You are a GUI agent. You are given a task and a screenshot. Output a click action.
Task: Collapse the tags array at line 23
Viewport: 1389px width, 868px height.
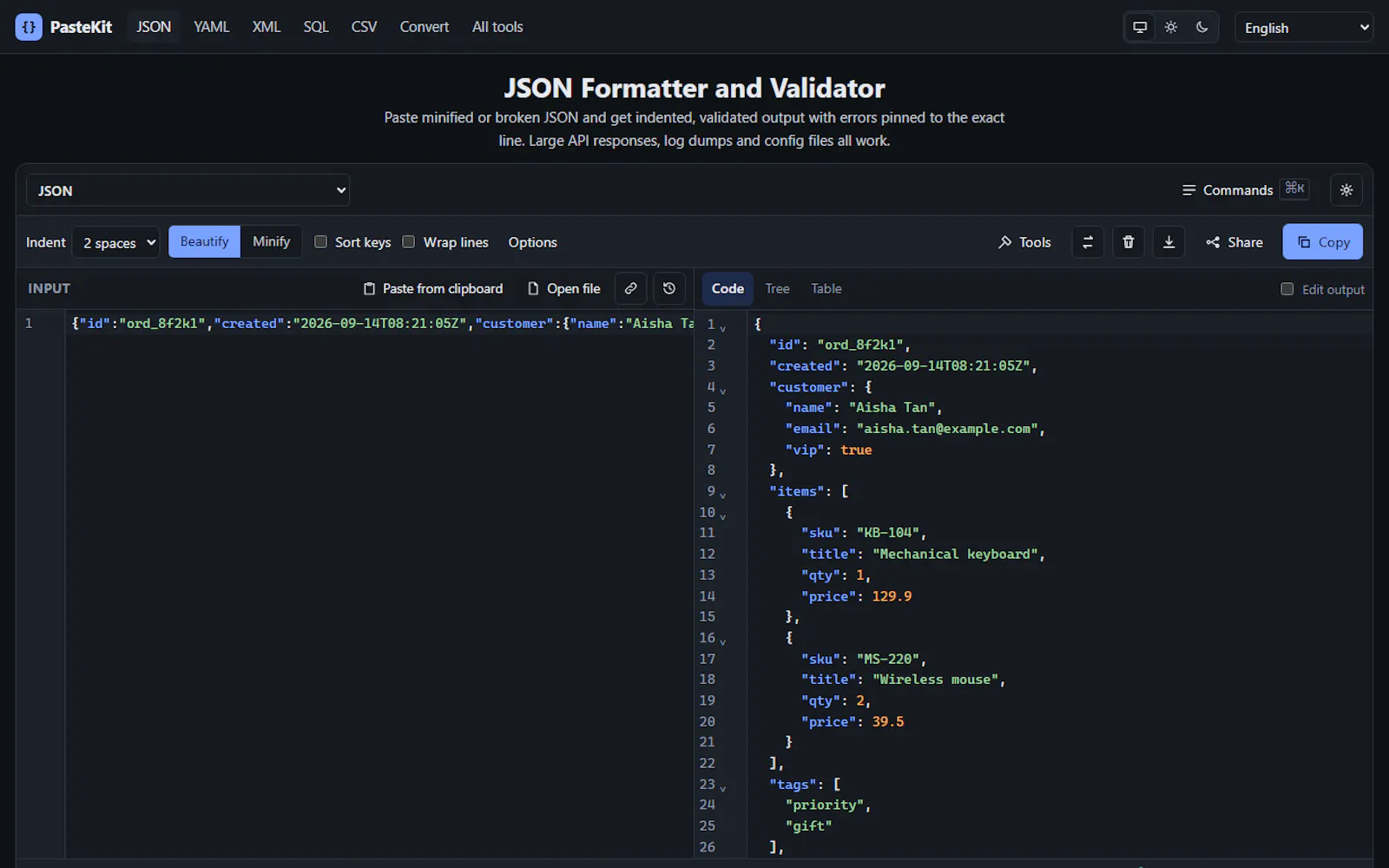pos(722,788)
